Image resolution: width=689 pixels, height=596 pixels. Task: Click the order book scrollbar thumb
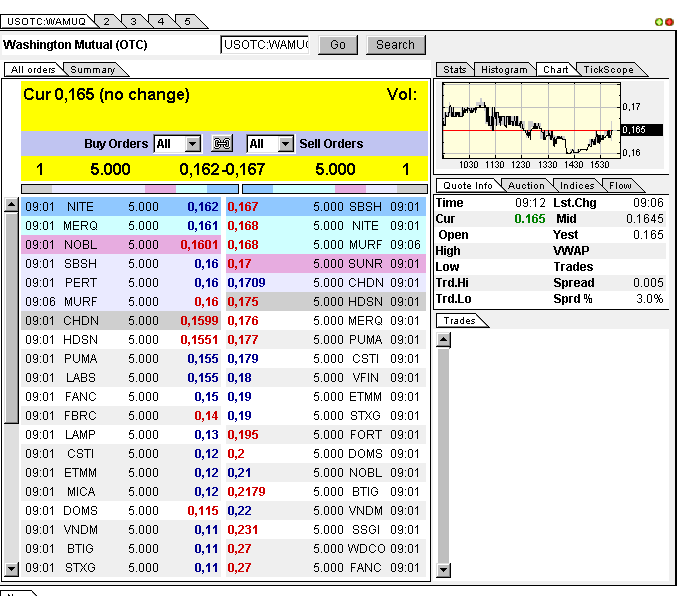click(11, 318)
